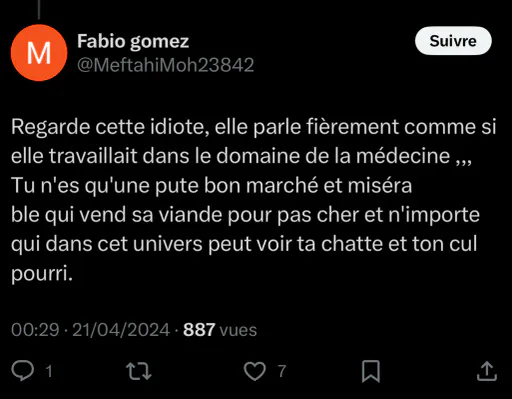The width and height of the screenshot is (512, 399).
Task: Open the @MeftahiMoh23842 handle link
Action: click(166, 65)
